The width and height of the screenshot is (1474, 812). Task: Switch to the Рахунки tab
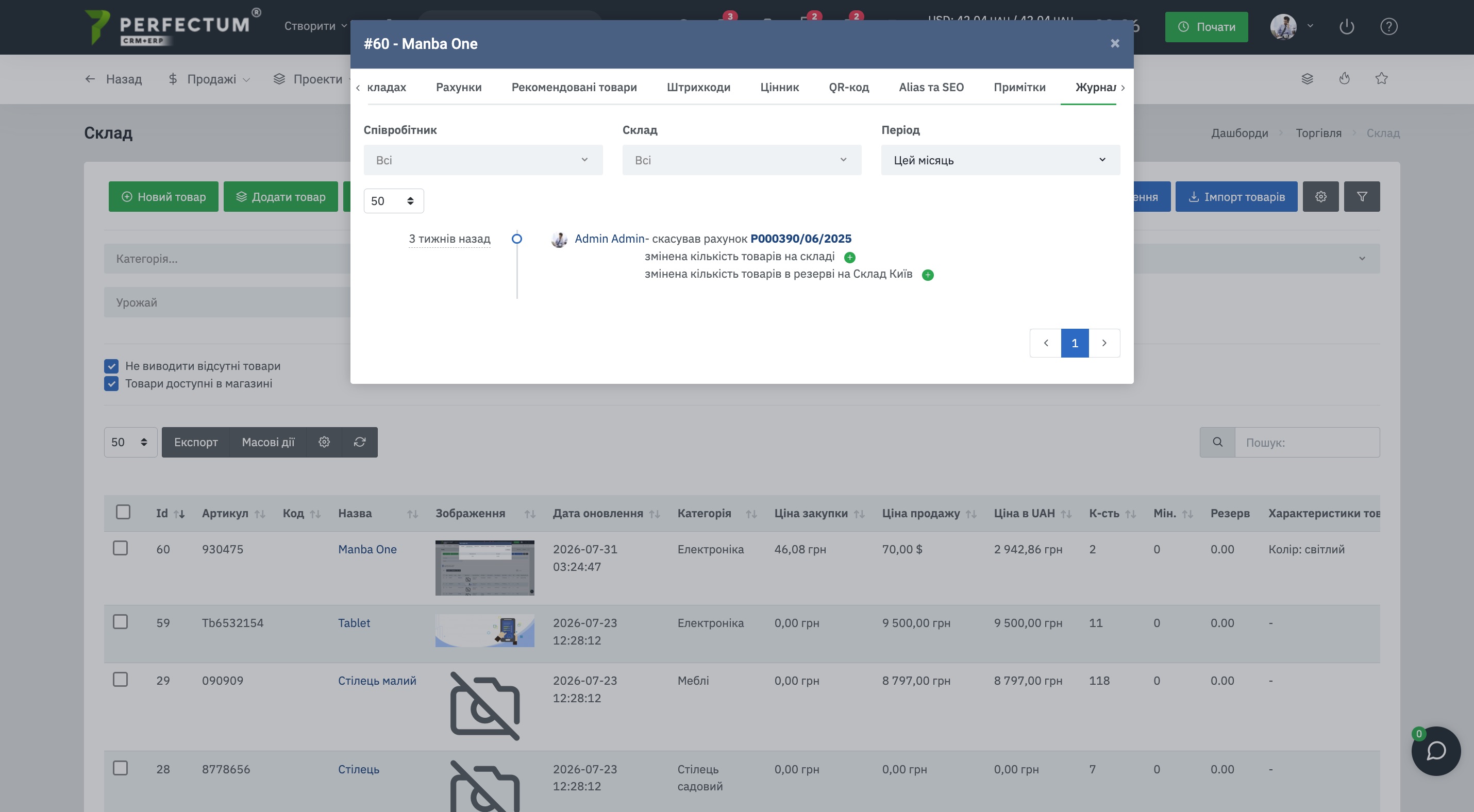click(x=459, y=87)
